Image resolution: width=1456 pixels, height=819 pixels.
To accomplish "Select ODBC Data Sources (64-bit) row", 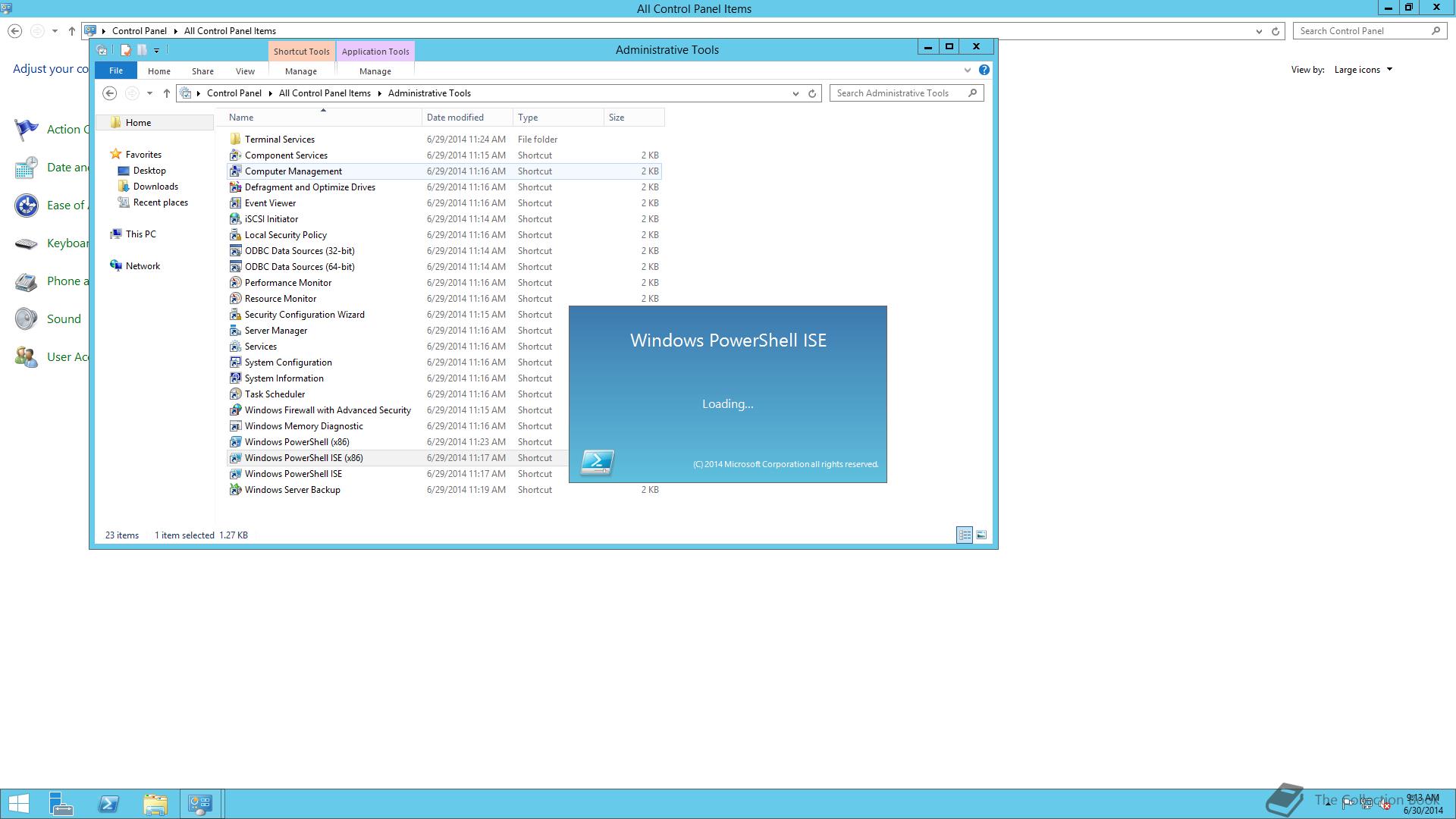I will click(x=444, y=267).
